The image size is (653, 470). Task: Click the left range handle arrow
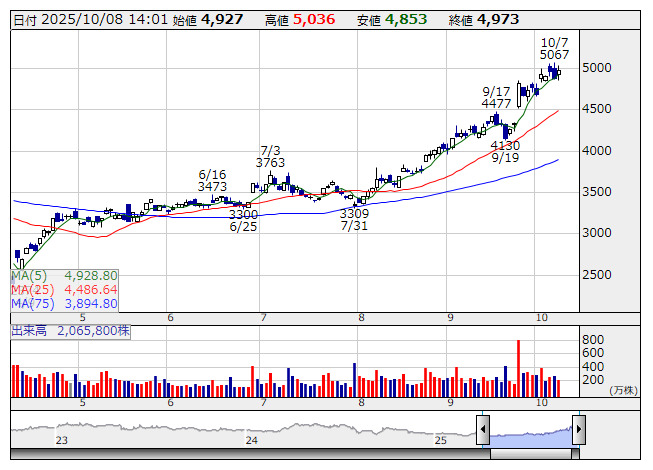click(x=483, y=430)
